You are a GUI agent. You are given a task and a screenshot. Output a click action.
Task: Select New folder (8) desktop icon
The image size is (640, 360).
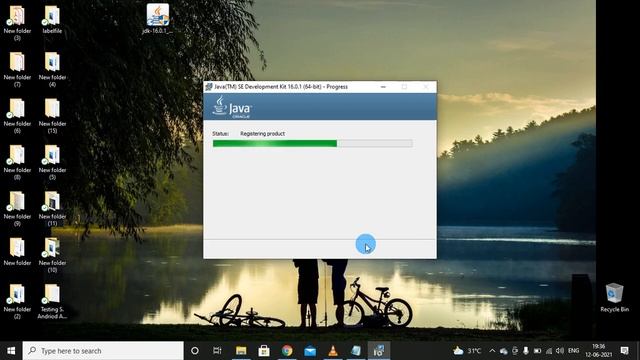coord(17,162)
